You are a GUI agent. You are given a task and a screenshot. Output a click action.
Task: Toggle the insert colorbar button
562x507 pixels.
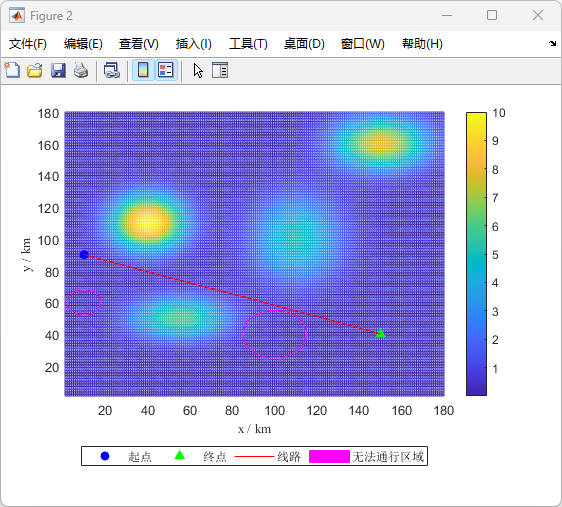(x=143, y=70)
